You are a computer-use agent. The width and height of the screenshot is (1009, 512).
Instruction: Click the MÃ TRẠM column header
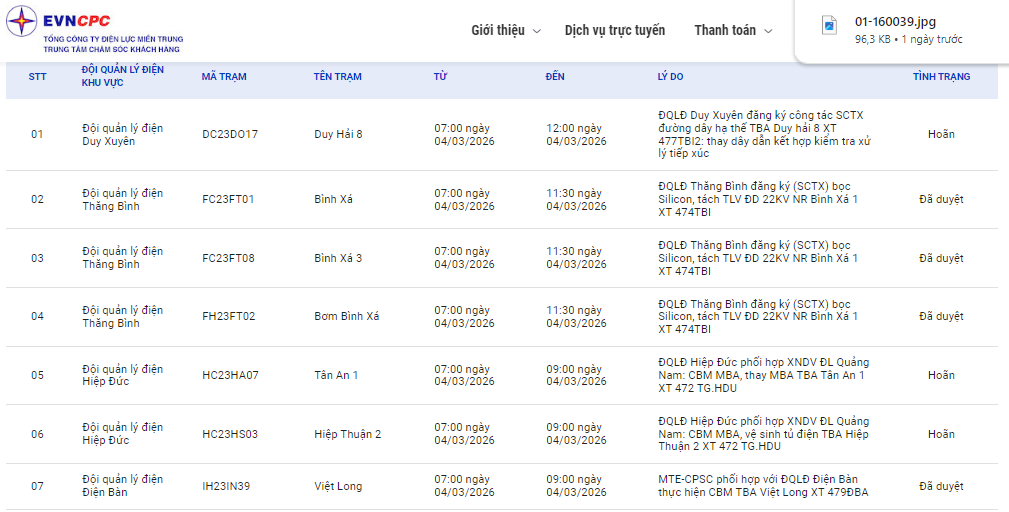(x=224, y=77)
